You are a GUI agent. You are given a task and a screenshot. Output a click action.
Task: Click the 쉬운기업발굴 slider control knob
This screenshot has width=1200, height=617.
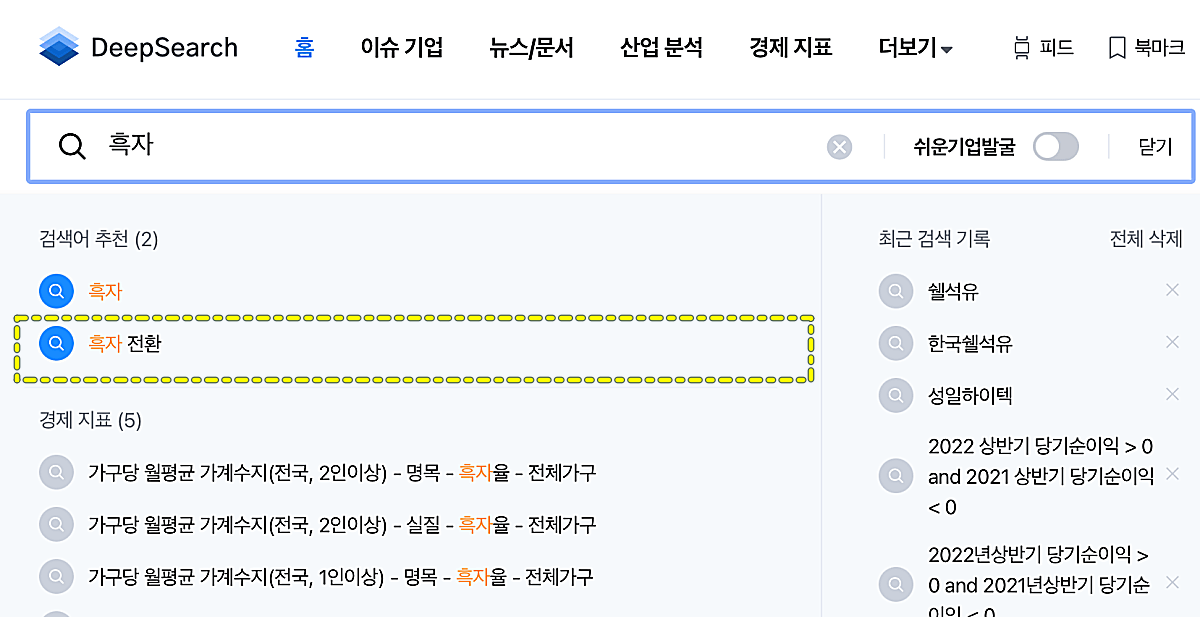click(1045, 146)
